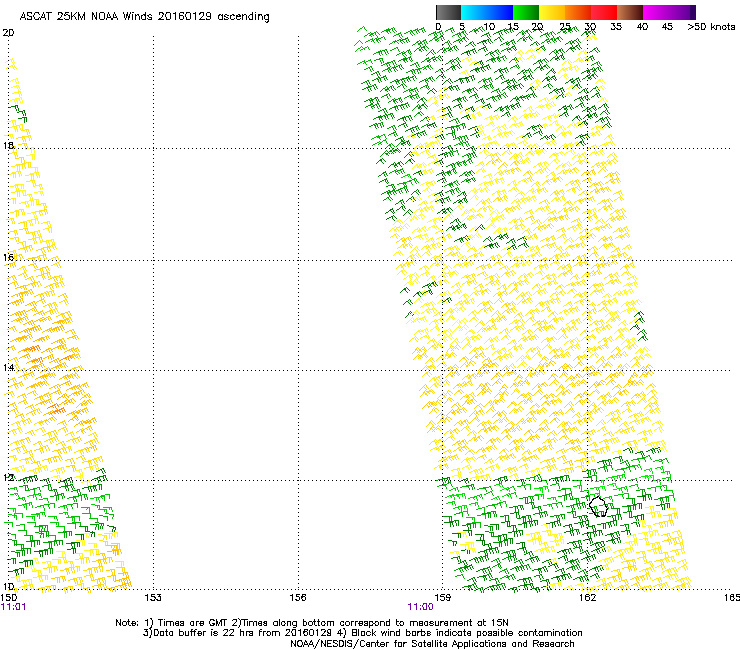740x650 pixels.
Task: Click the longitude label '162' on the bottom axis
Action: 587,598
